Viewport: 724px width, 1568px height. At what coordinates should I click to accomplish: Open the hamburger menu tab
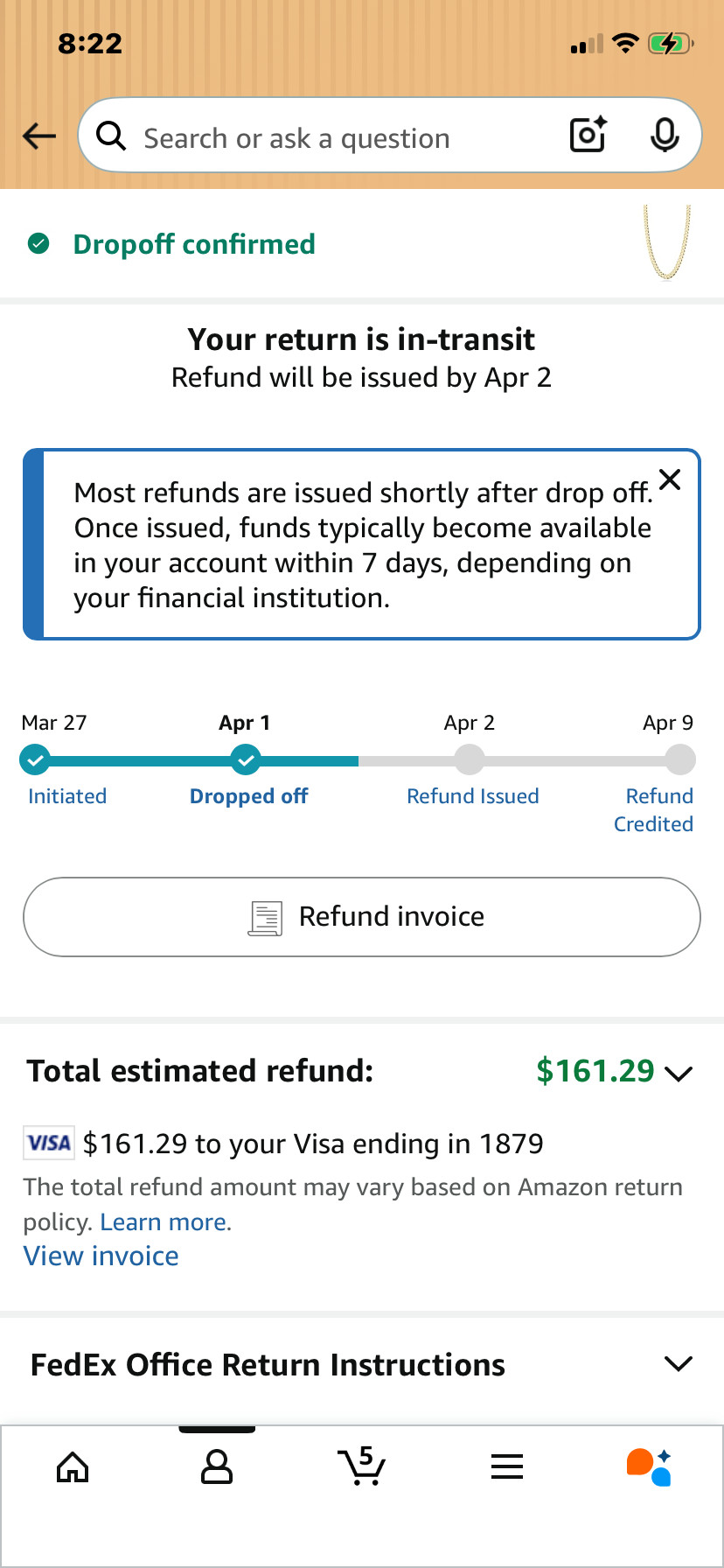507,1466
